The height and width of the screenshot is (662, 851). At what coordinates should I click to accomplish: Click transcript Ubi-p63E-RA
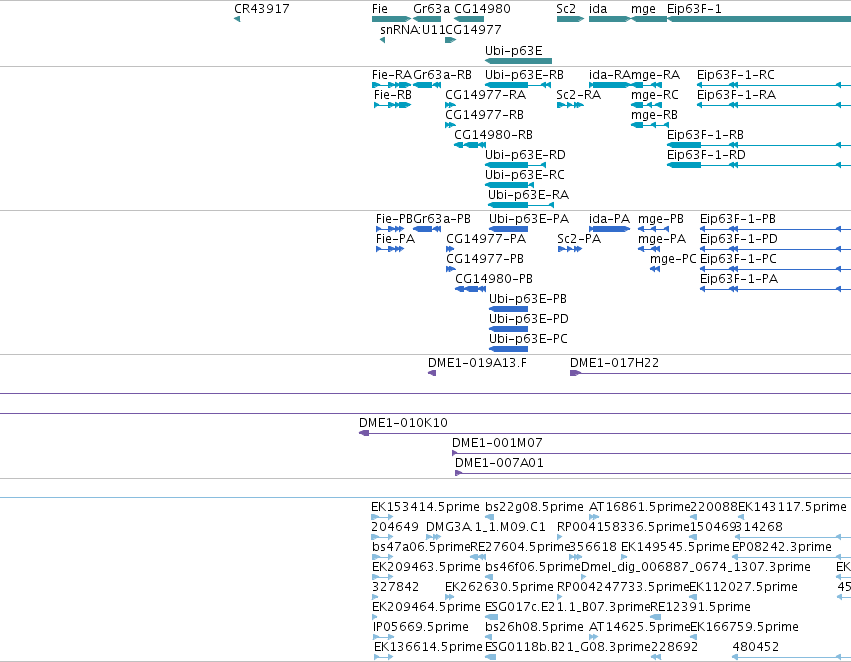tap(529, 195)
